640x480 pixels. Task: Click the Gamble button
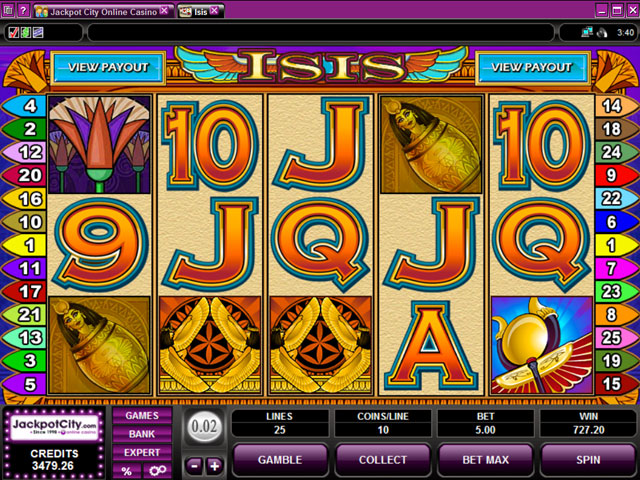click(x=280, y=460)
